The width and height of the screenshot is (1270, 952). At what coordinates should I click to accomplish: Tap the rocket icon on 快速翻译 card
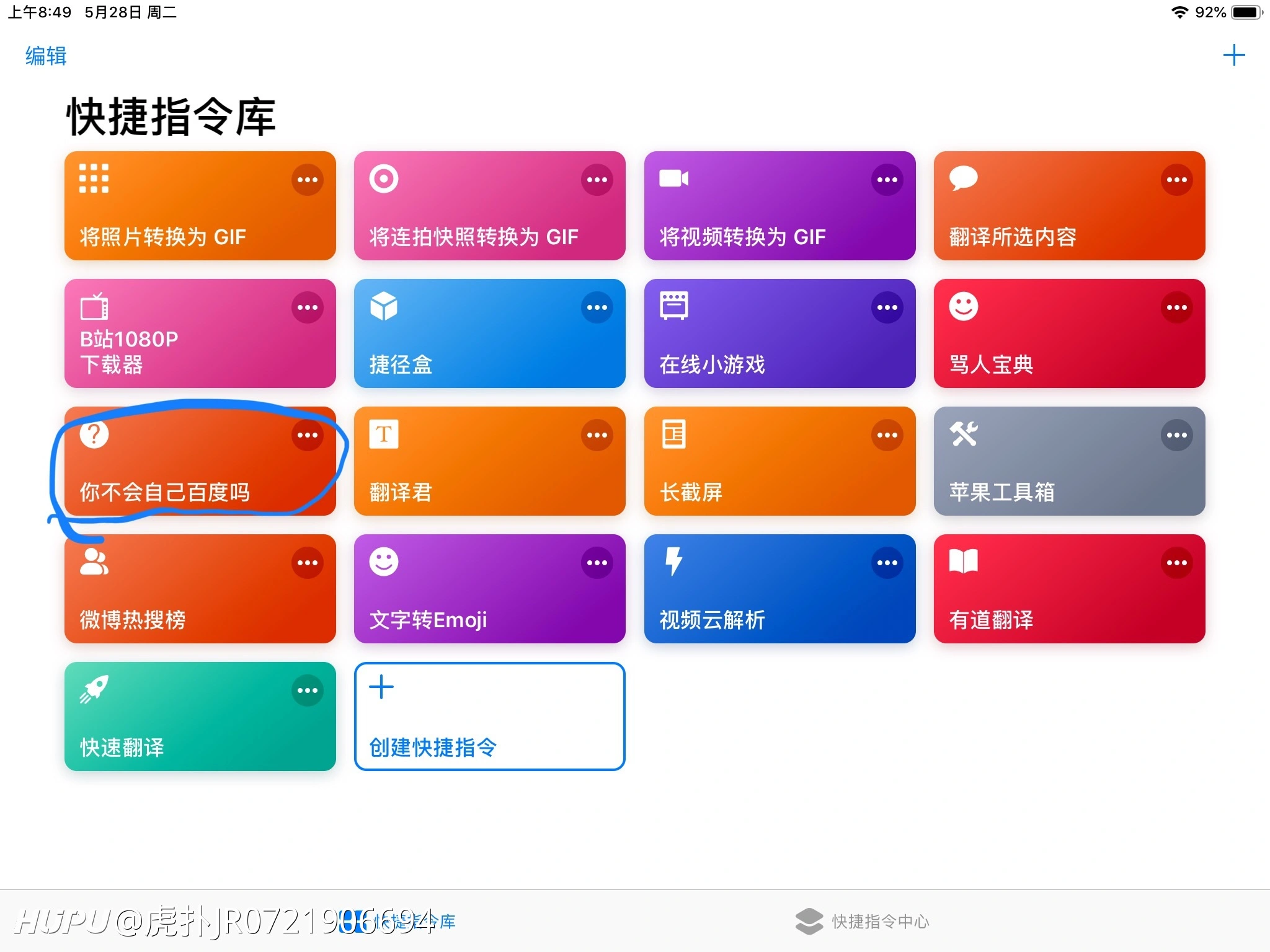94,689
